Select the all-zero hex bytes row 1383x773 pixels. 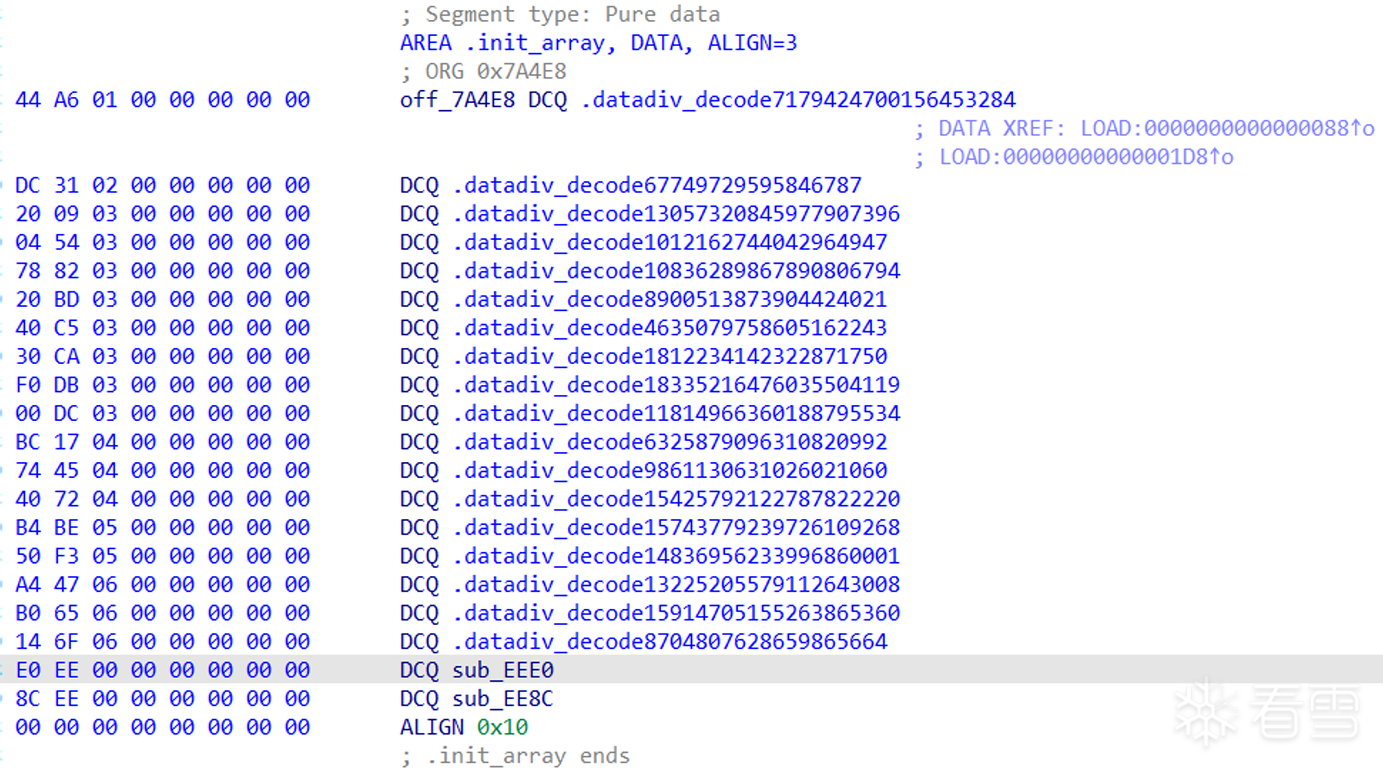(163, 727)
